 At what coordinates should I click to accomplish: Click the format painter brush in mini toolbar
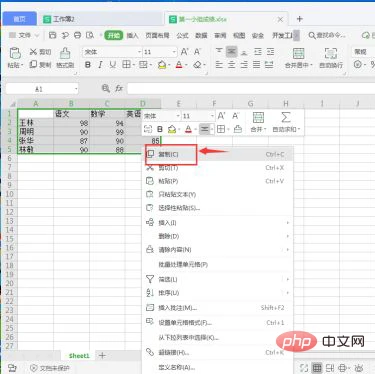[x=238, y=129]
